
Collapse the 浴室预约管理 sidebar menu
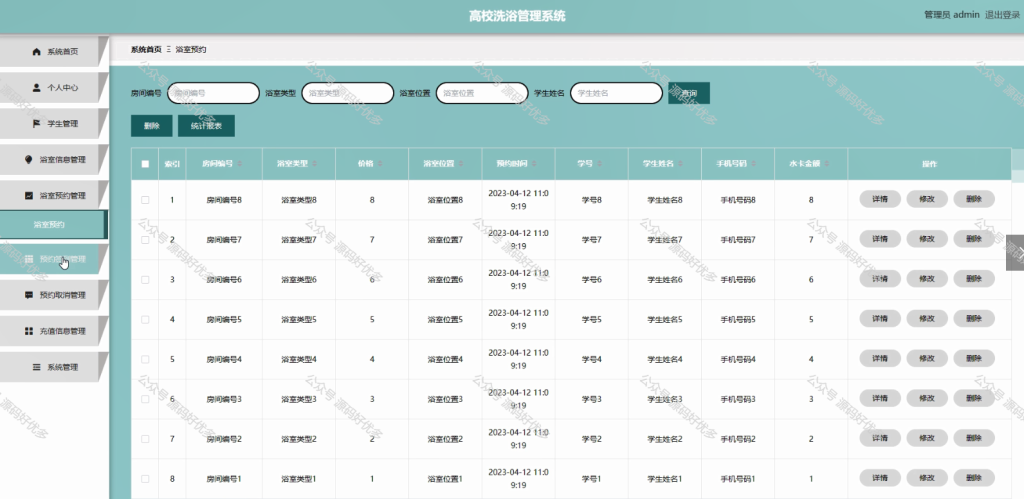[x=52, y=195]
